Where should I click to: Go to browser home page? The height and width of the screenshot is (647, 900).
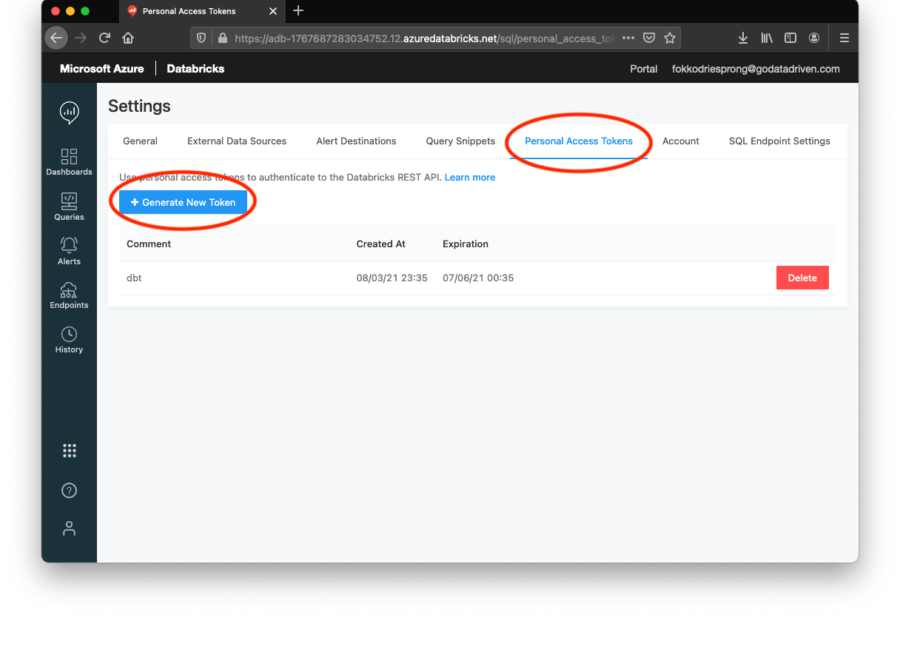(x=128, y=38)
